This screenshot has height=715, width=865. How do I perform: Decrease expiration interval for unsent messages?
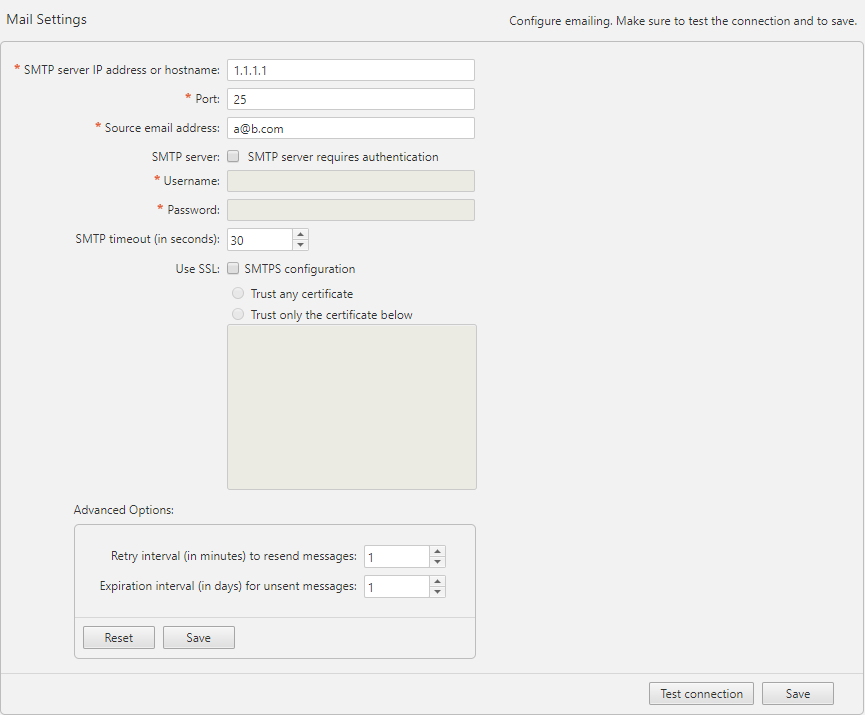tap(437, 592)
